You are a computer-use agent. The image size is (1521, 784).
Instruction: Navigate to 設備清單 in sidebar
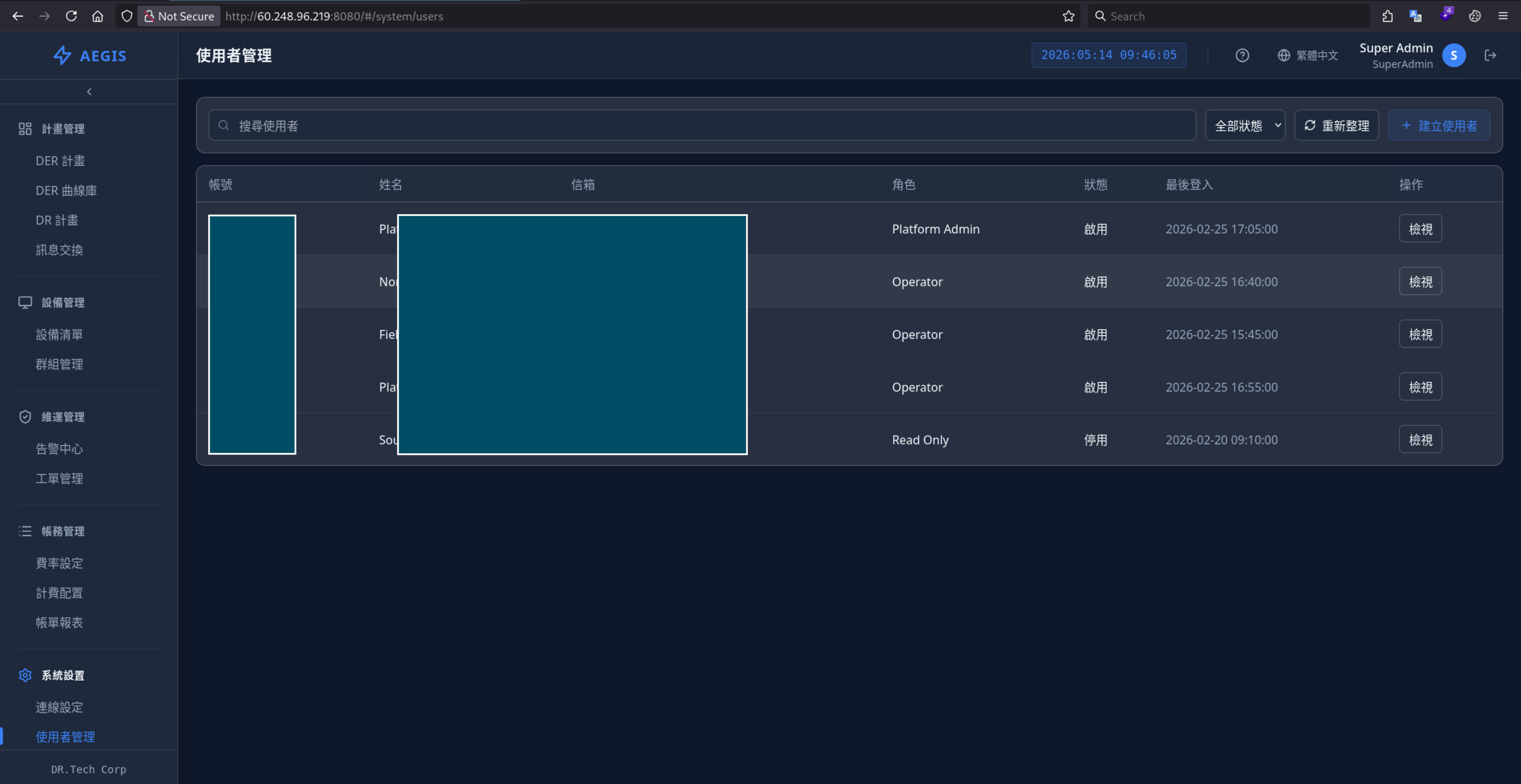pos(59,334)
